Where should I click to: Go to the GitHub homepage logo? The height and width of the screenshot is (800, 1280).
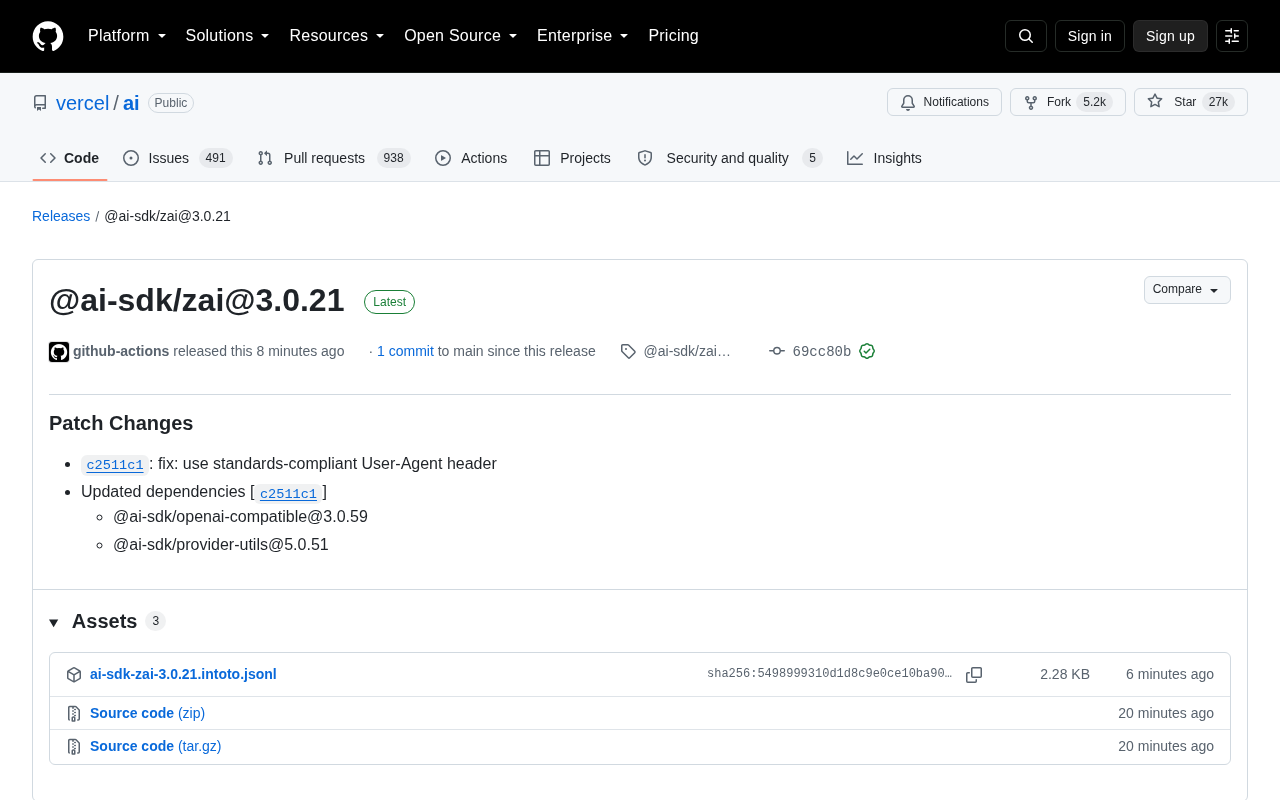click(x=48, y=36)
